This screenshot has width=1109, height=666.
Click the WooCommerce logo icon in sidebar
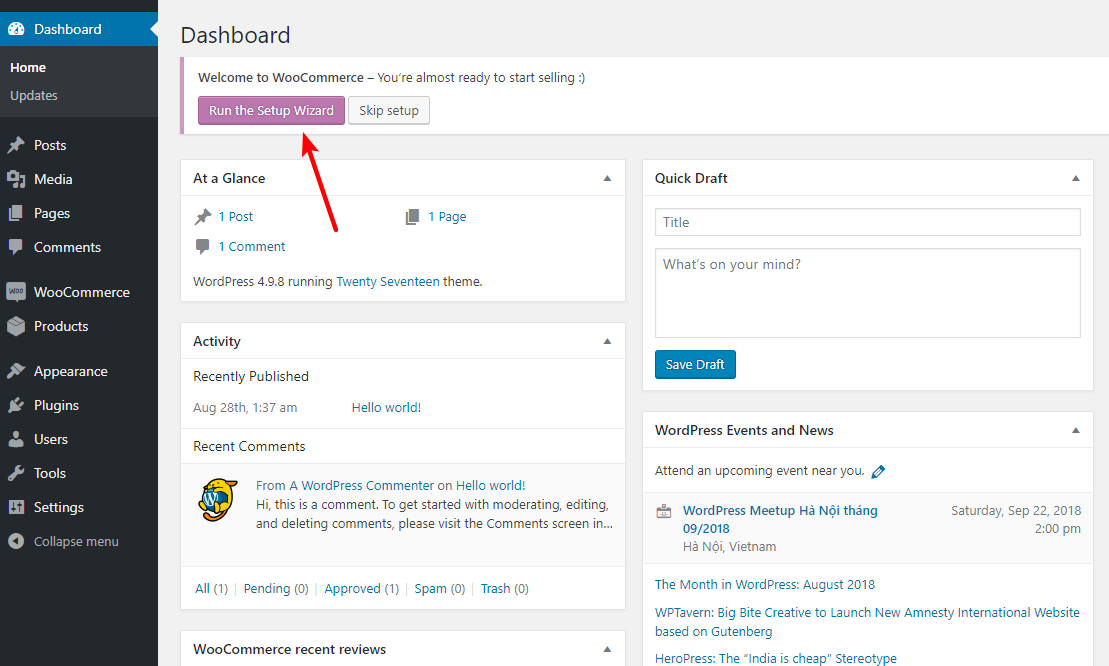(x=16, y=292)
